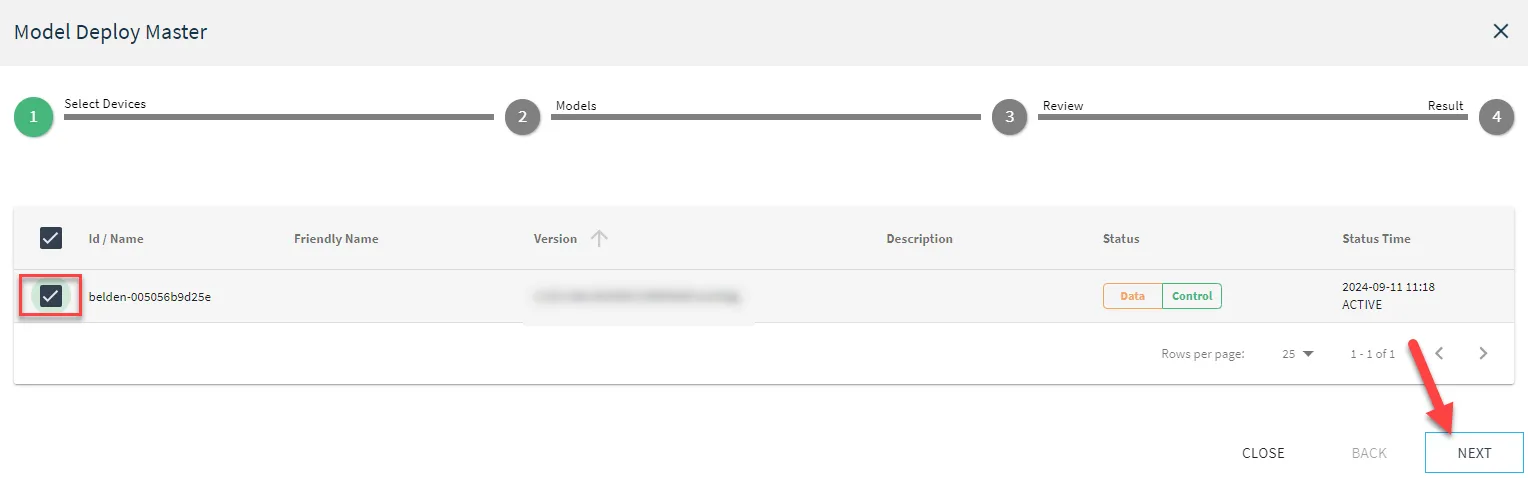Image resolution: width=1528 pixels, height=478 pixels.
Task: Select step 3 Review circle
Action: (x=1010, y=117)
